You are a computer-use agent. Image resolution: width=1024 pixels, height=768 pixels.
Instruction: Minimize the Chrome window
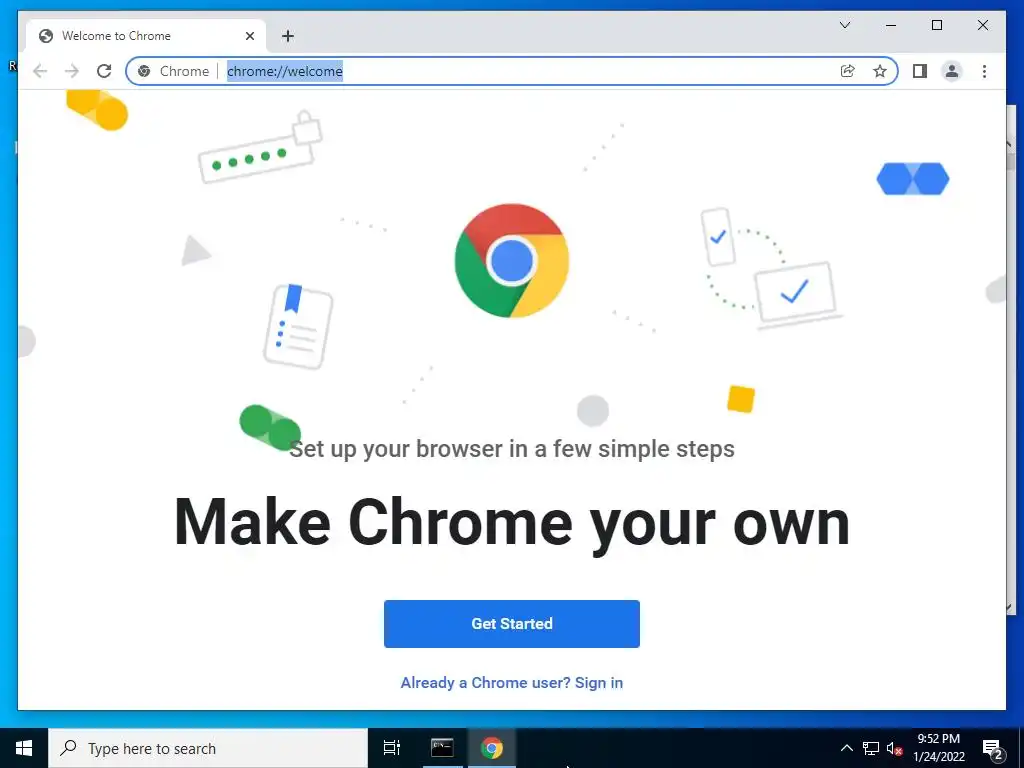891,25
